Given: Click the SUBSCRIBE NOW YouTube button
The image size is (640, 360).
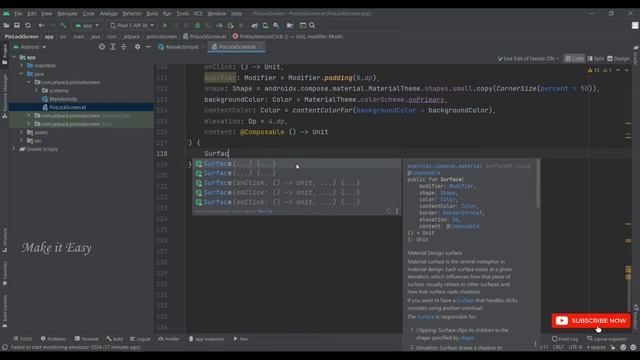Looking at the screenshot, I should [x=591, y=321].
